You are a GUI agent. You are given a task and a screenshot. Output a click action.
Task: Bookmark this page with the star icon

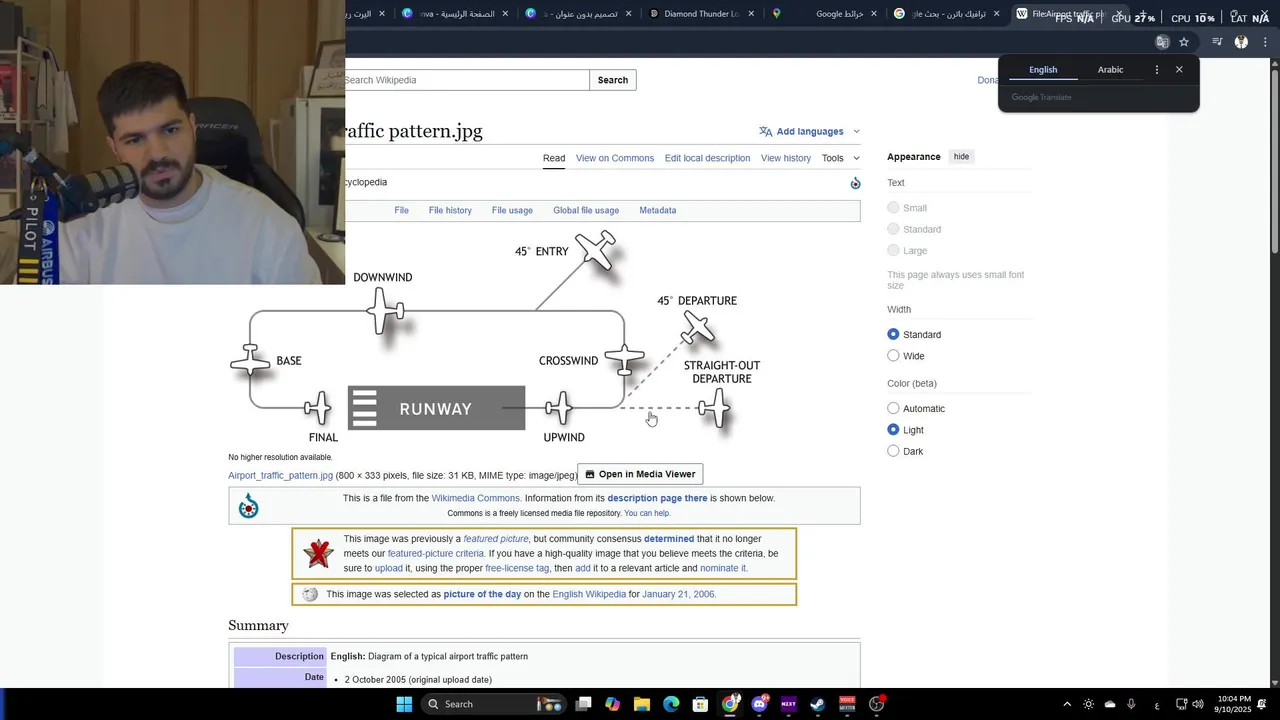point(1184,42)
